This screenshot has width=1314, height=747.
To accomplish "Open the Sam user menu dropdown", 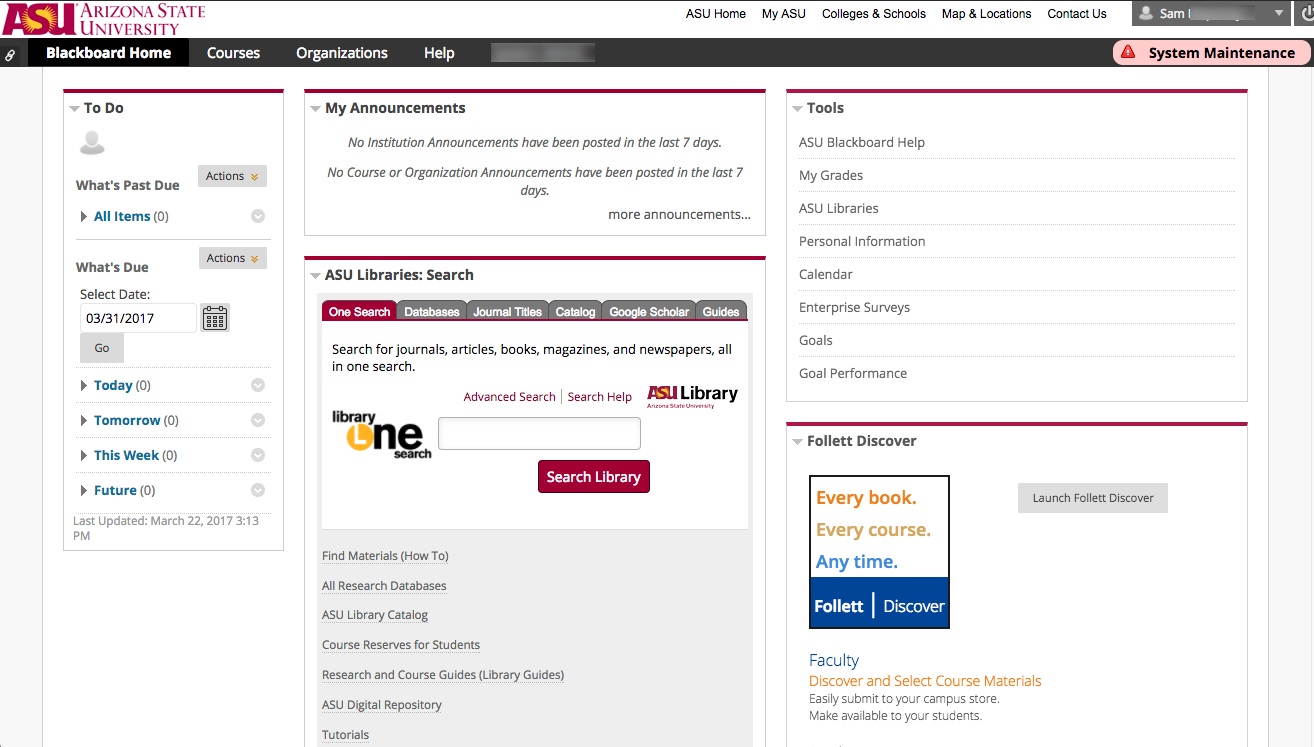I will tap(1279, 14).
